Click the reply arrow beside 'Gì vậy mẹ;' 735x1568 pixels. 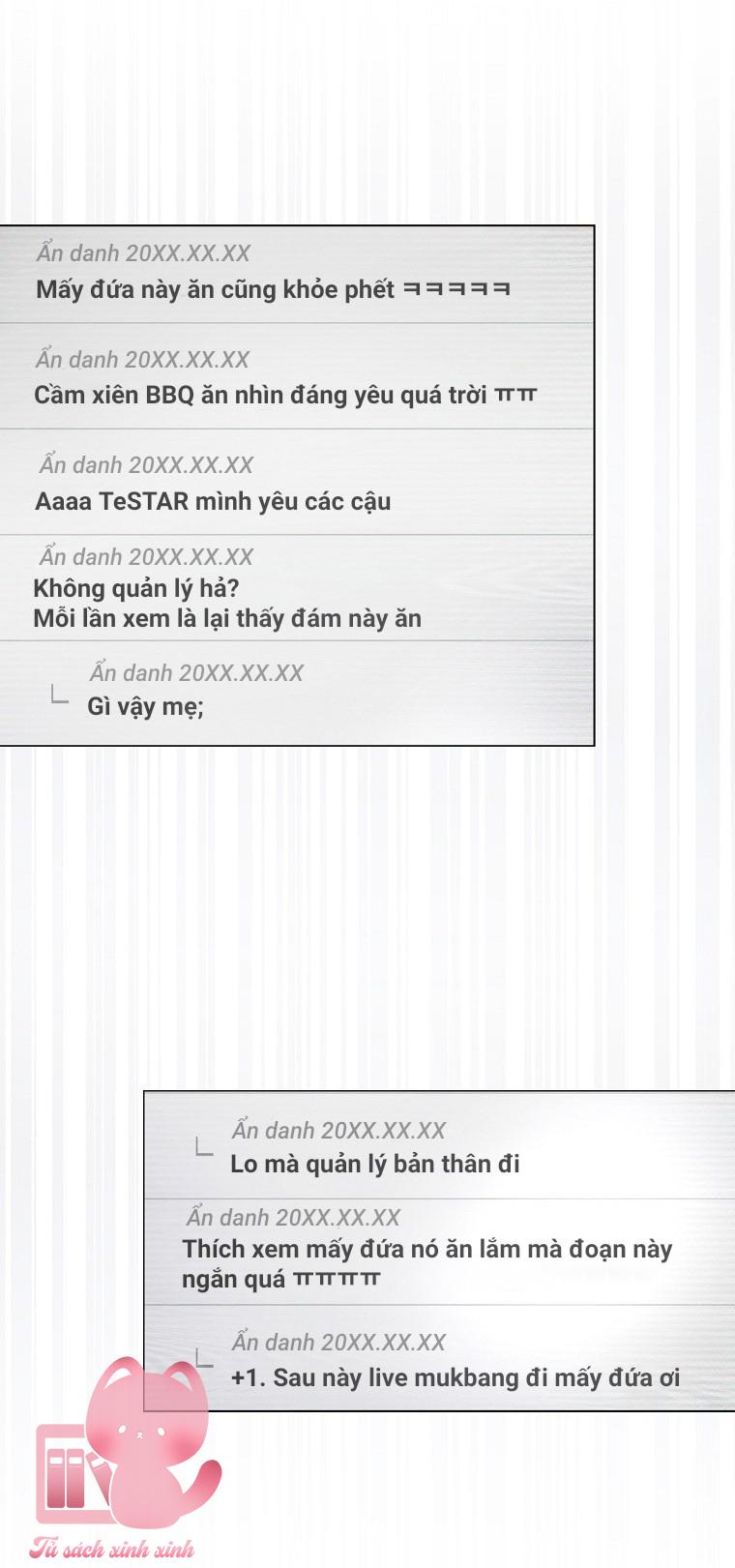pos(59,695)
